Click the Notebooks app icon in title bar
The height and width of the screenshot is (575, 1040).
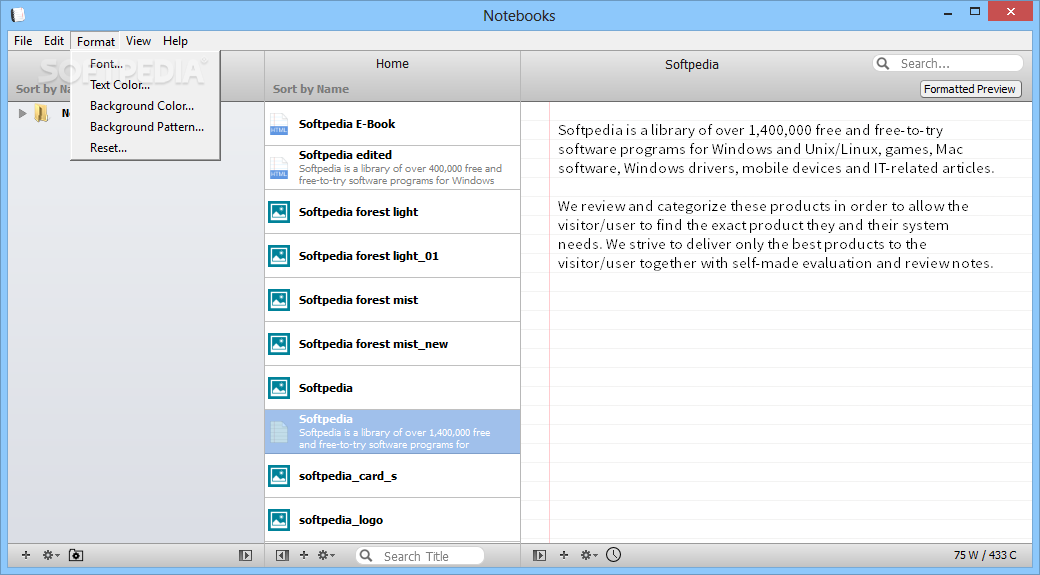click(18, 15)
